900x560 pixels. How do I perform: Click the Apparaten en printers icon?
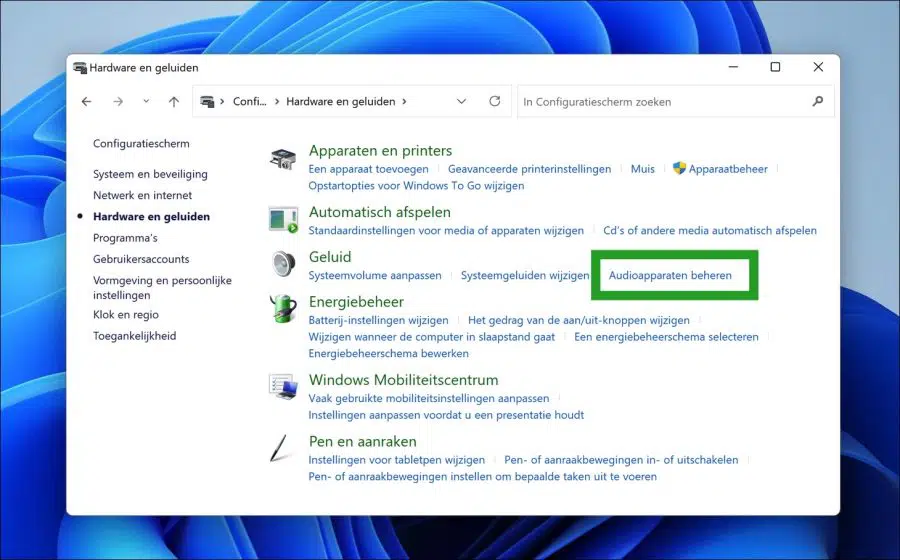283,158
